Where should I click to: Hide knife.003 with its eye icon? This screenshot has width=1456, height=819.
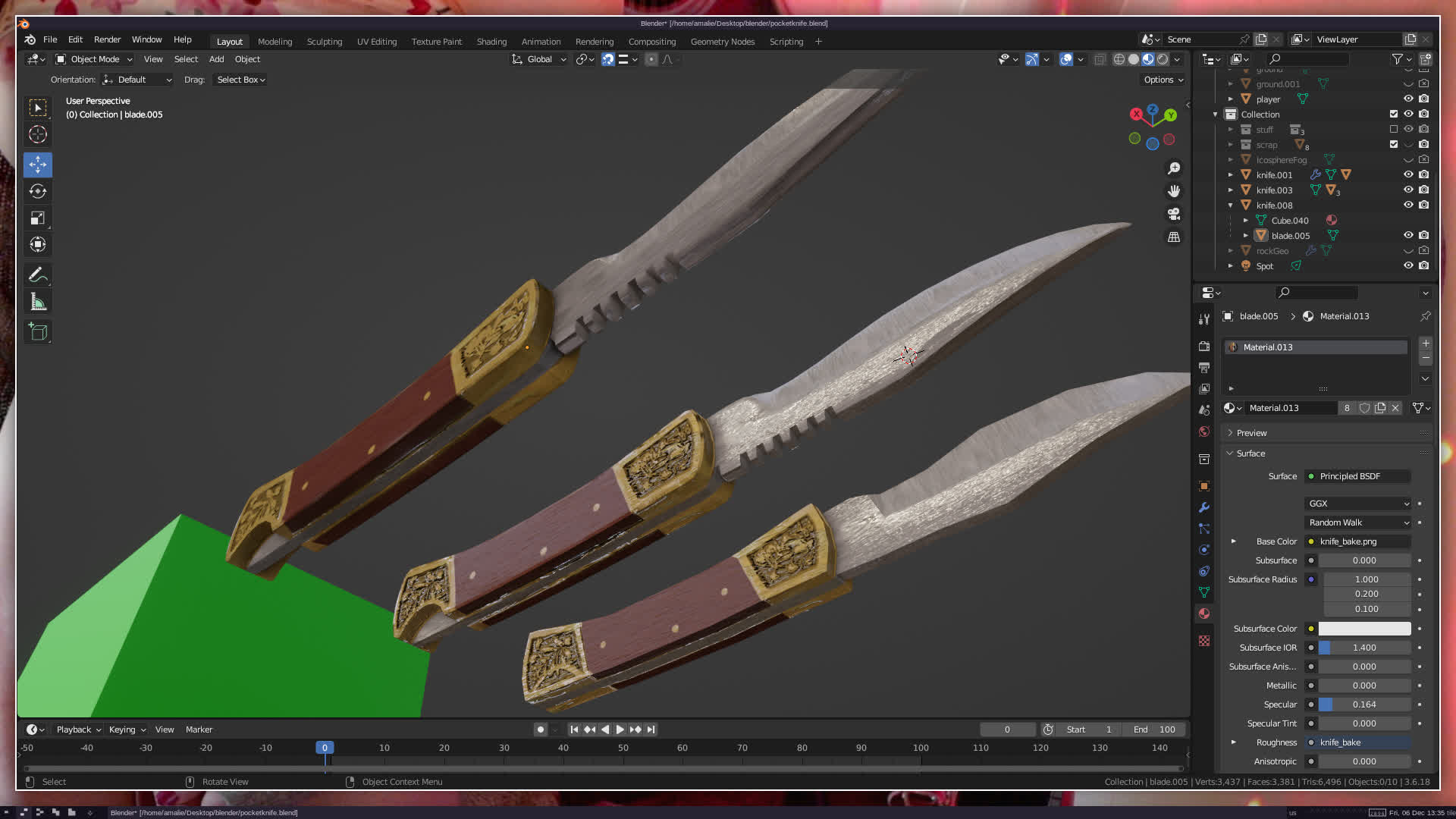click(1408, 190)
